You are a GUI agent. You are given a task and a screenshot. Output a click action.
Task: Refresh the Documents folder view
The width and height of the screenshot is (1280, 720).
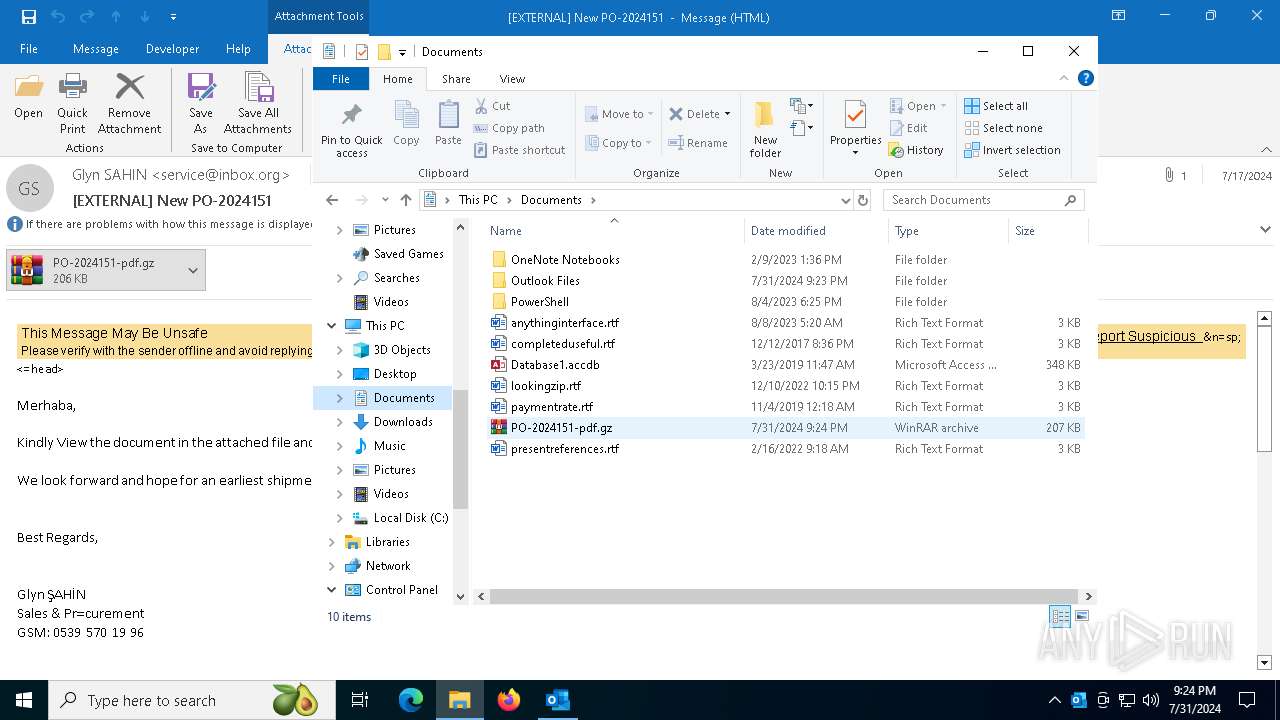tap(864, 200)
